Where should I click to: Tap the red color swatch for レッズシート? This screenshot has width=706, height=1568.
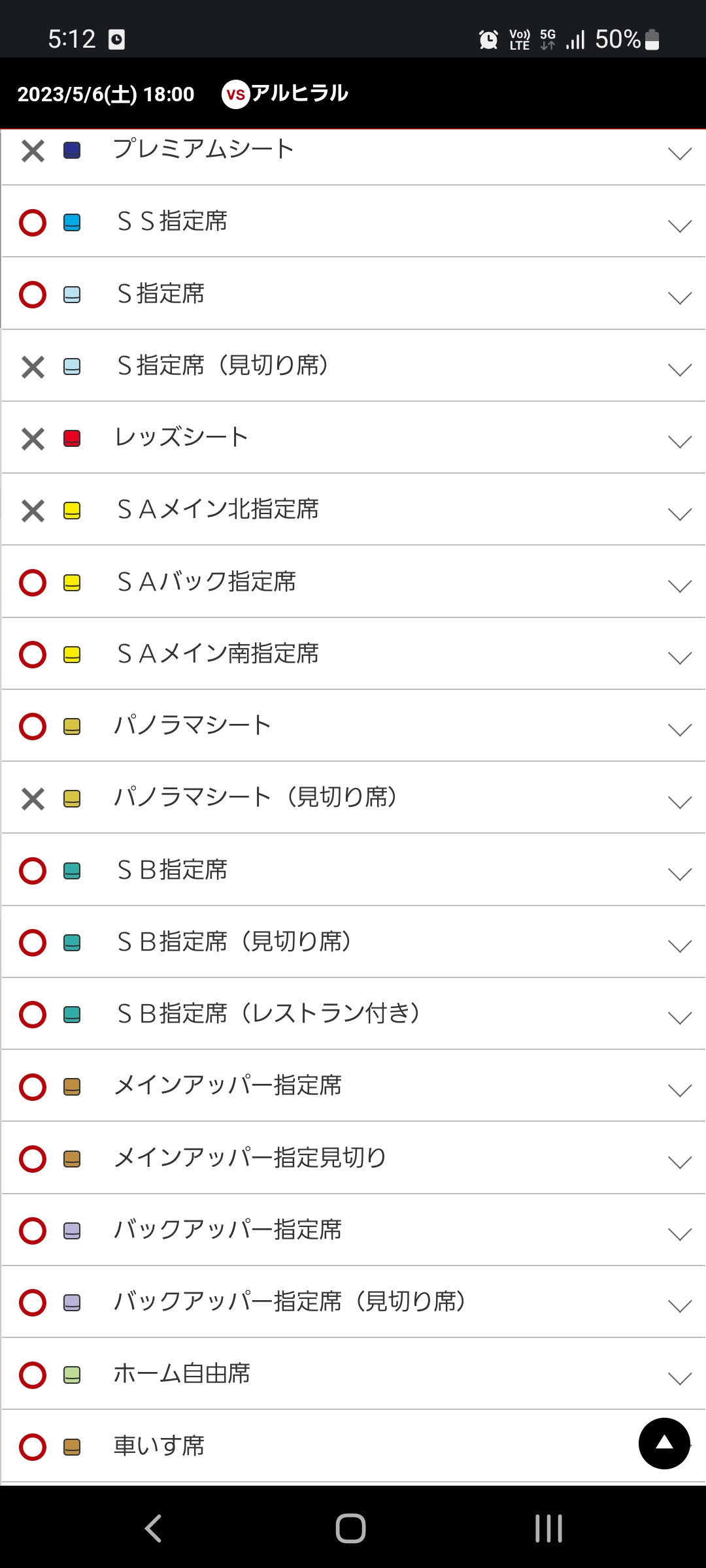tap(72, 438)
